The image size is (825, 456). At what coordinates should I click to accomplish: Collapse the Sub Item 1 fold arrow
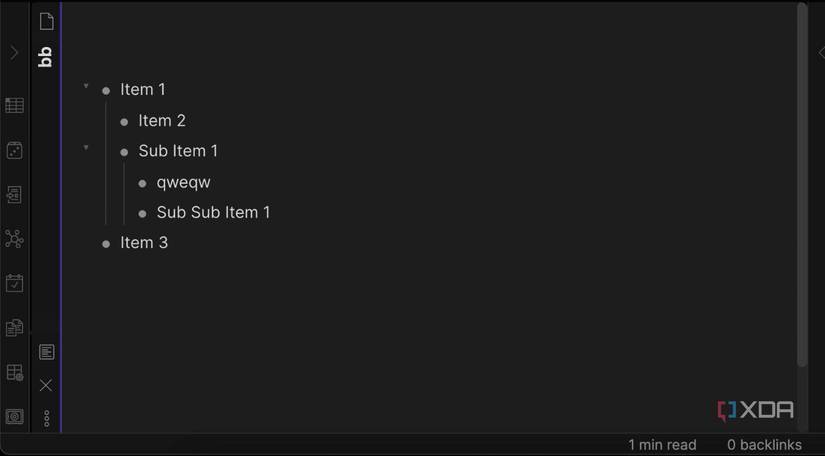point(86,148)
